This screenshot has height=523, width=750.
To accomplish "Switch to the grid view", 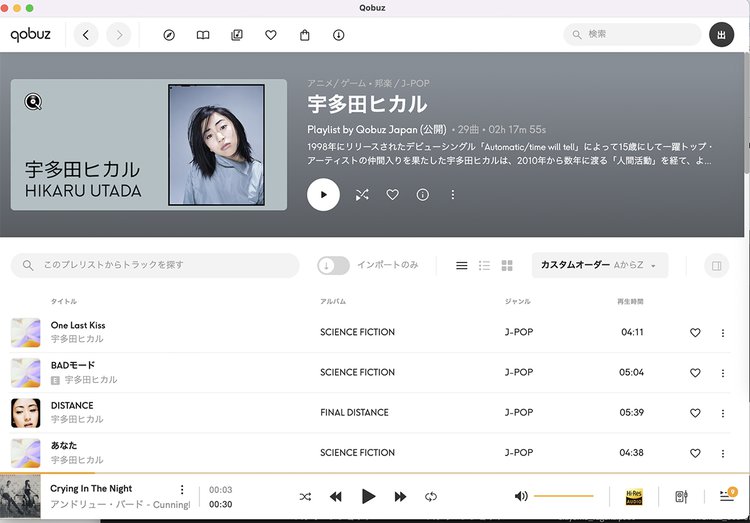I will 507,266.
